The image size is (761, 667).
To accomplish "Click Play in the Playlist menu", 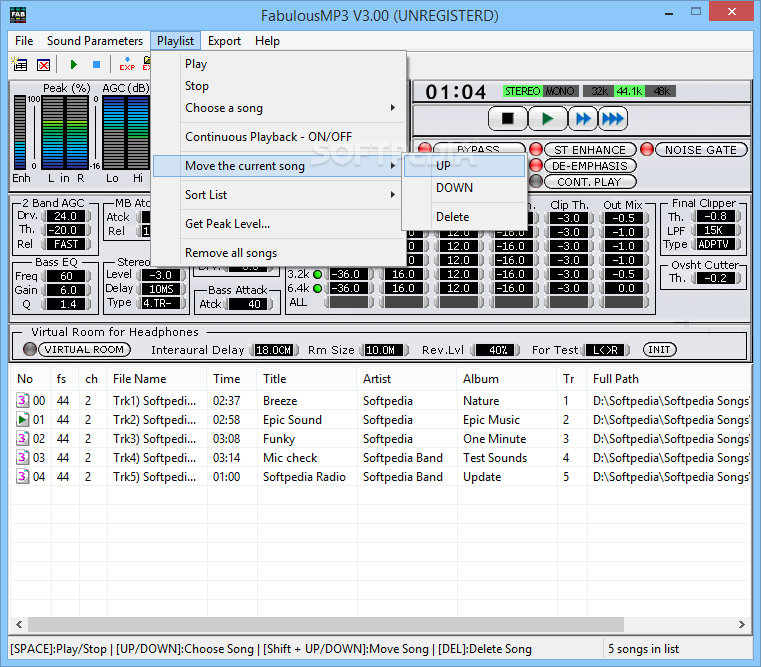I will (x=279, y=64).
